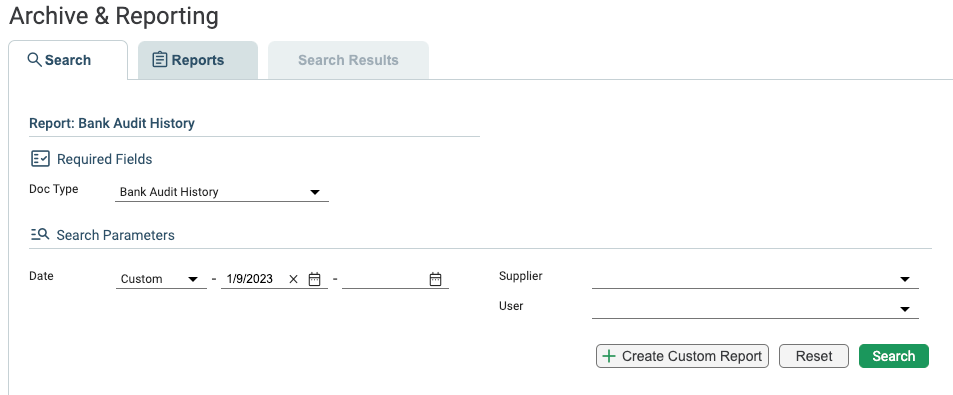The height and width of the screenshot is (395, 953).
Task: Click the green Search button
Action: pyautogui.click(x=893, y=356)
